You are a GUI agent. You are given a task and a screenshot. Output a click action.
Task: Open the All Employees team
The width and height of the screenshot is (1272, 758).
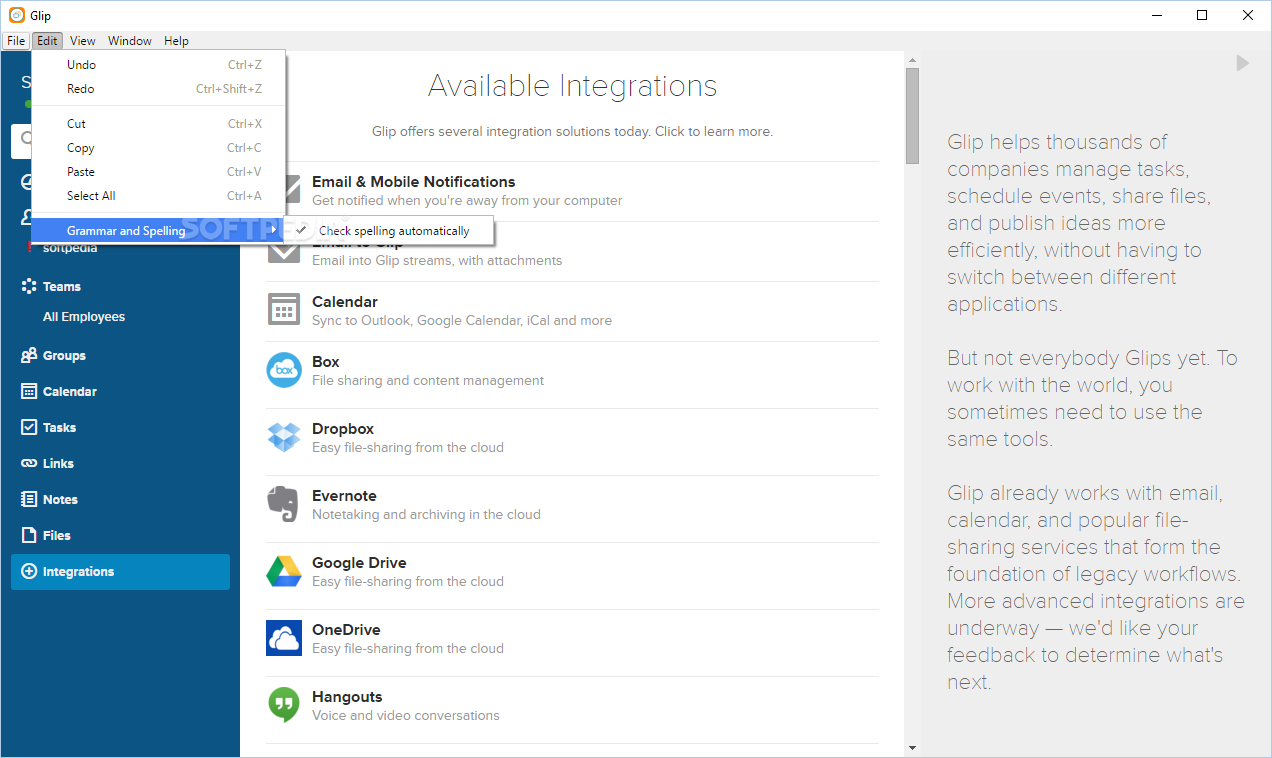[x=84, y=317]
